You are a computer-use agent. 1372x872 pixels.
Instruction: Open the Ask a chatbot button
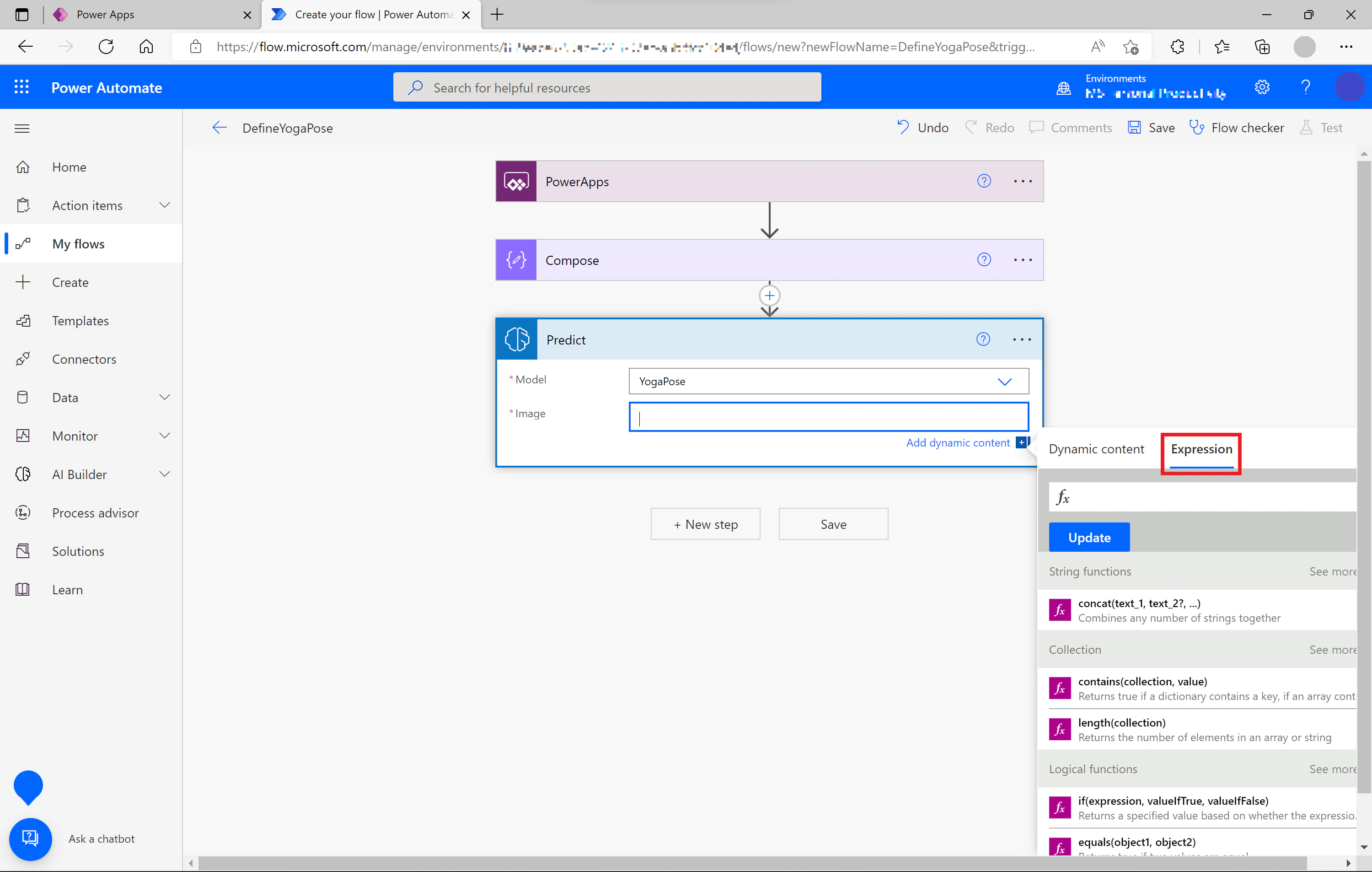click(x=30, y=839)
